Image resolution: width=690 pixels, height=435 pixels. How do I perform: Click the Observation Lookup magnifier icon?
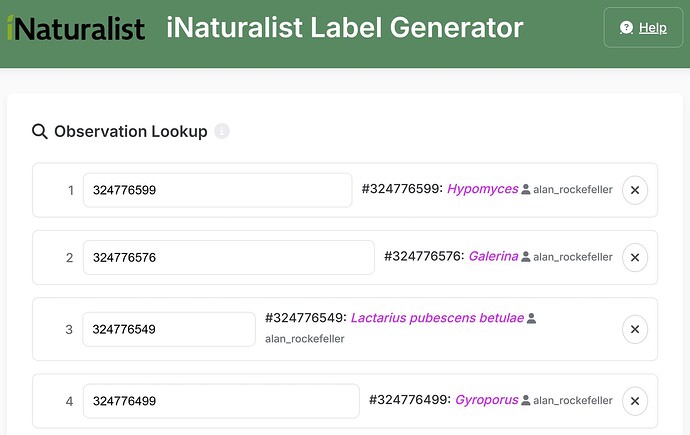click(x=40, y=131)
